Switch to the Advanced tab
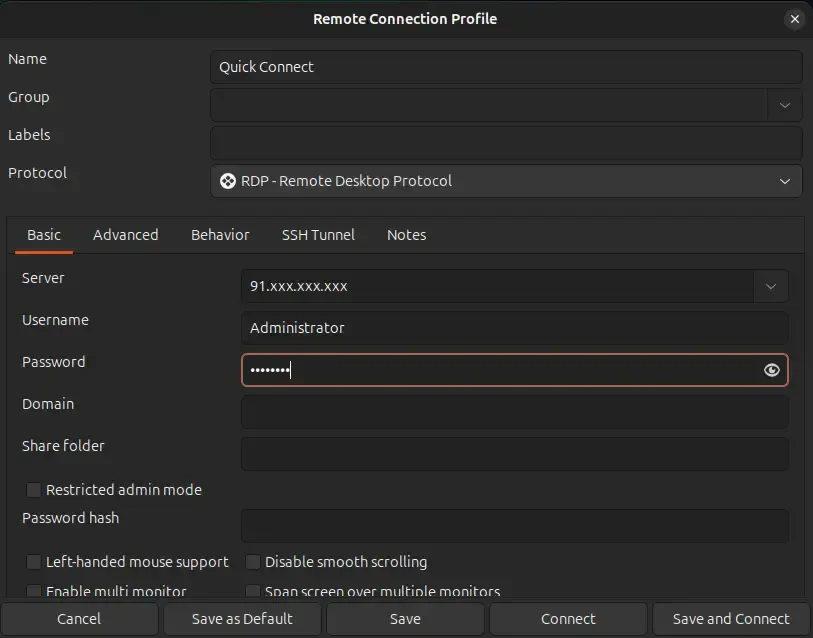813x638 pixels. click(x=125, y=235)
